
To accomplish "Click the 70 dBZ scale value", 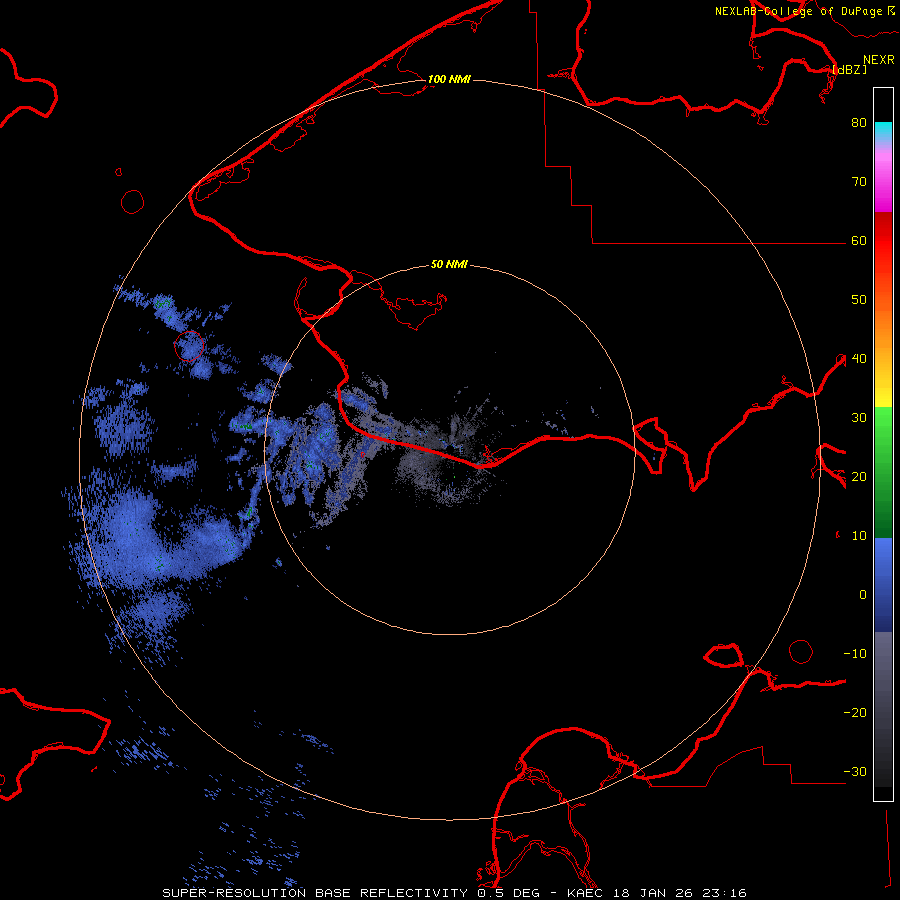I will [x=859, y=182].
